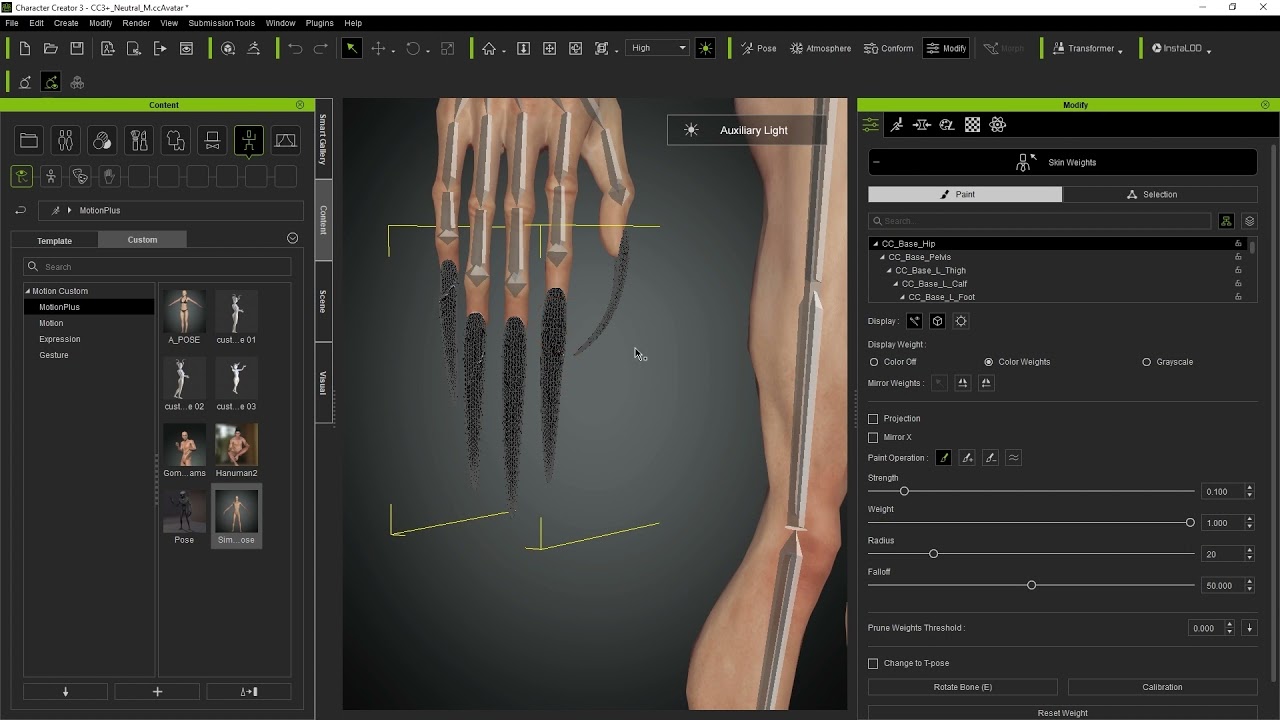
Task: Select the Smooth paint operation icon
Action: (1013, 457)
